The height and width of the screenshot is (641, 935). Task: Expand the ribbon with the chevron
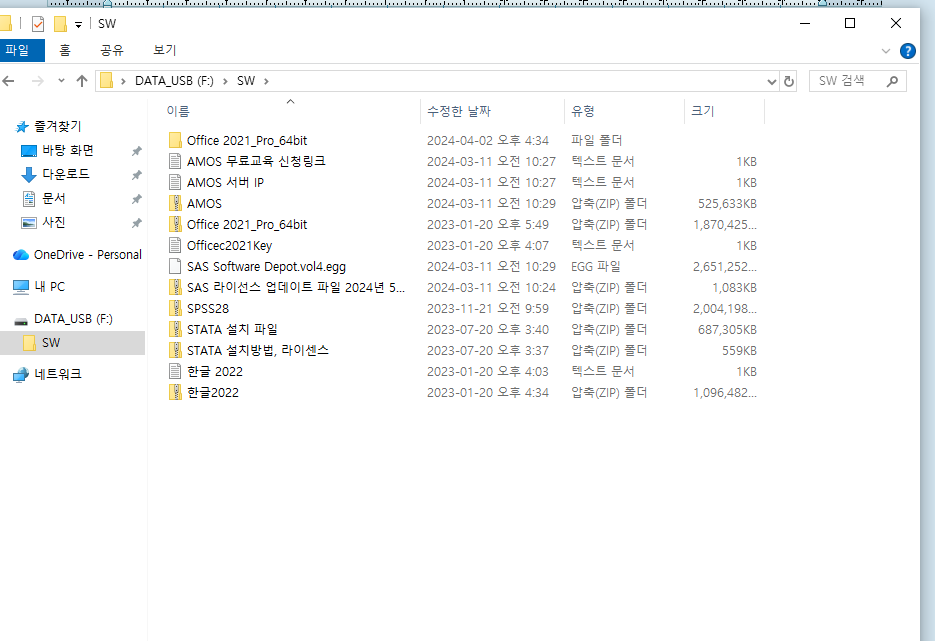click(886, 51)
